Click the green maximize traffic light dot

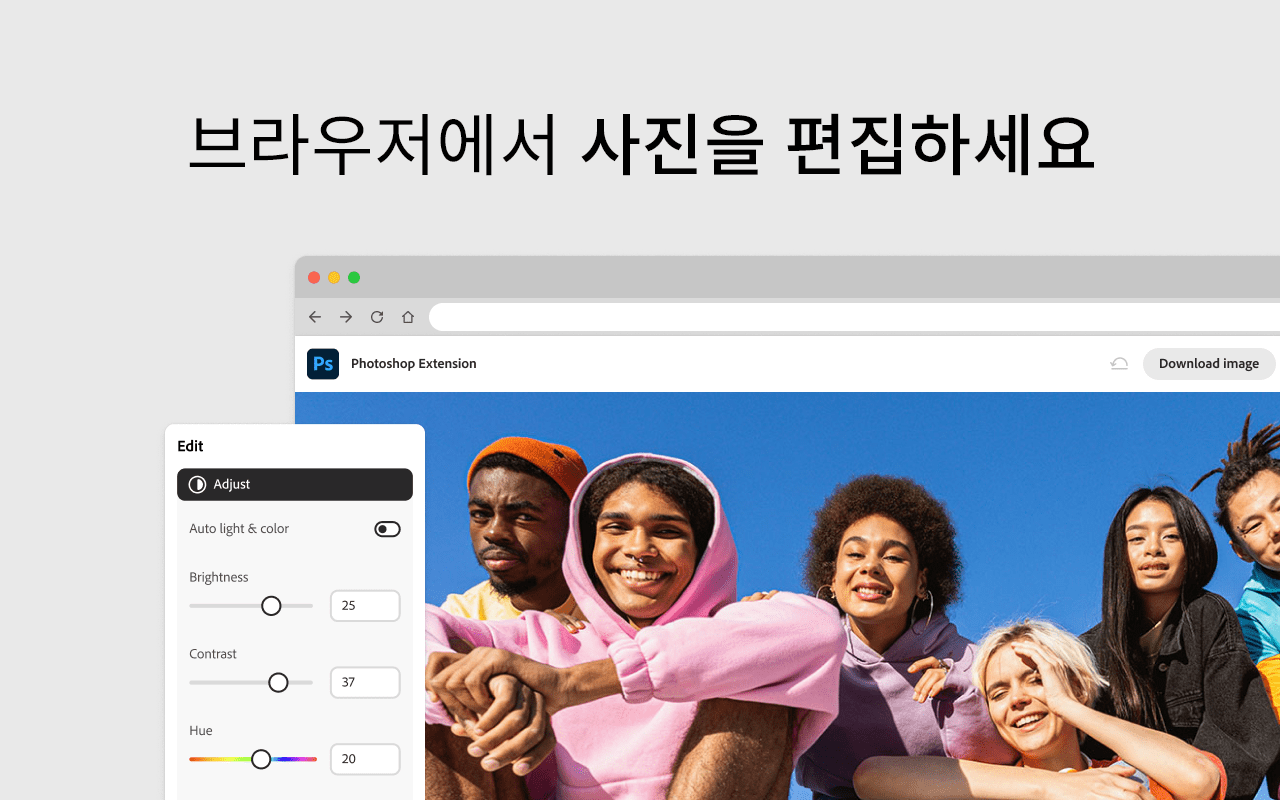(x=354, y=277)
